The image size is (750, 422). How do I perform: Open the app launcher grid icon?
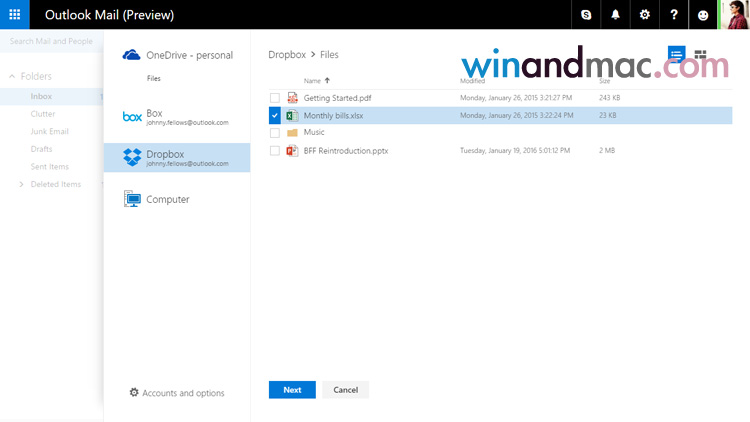(15, 15)
